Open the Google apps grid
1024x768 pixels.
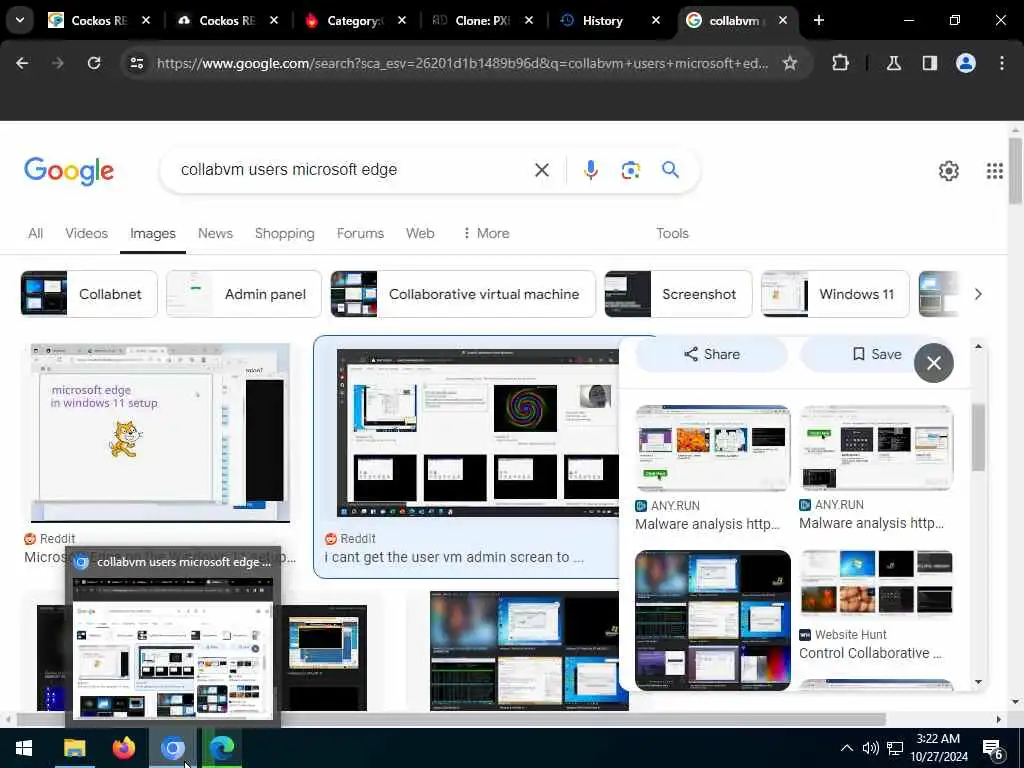tap(994, 171)
